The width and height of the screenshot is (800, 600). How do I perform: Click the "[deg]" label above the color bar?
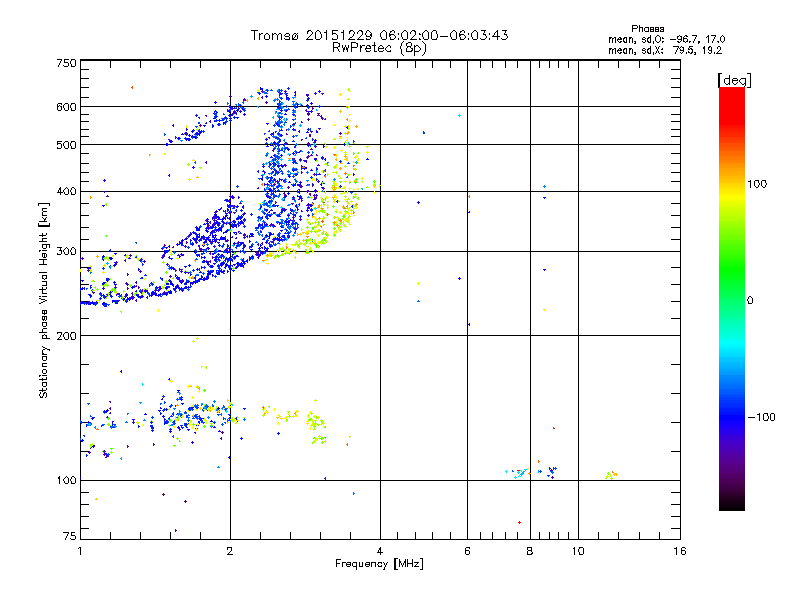tap(734, 80)
